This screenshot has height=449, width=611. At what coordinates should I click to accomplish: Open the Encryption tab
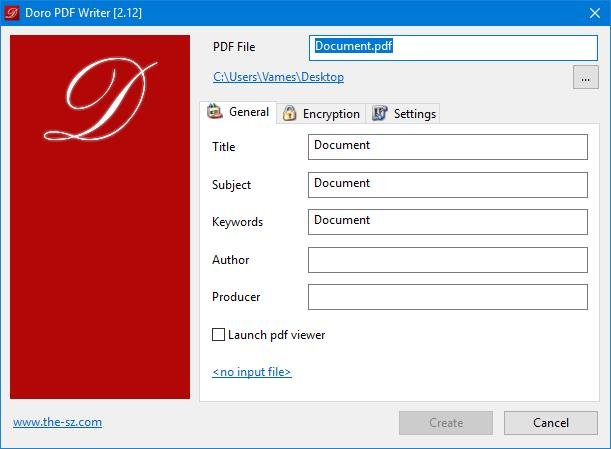coord(321,113)
